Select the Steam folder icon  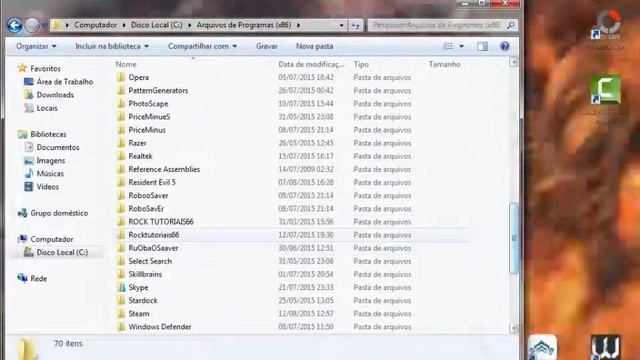tap(121, 313)
